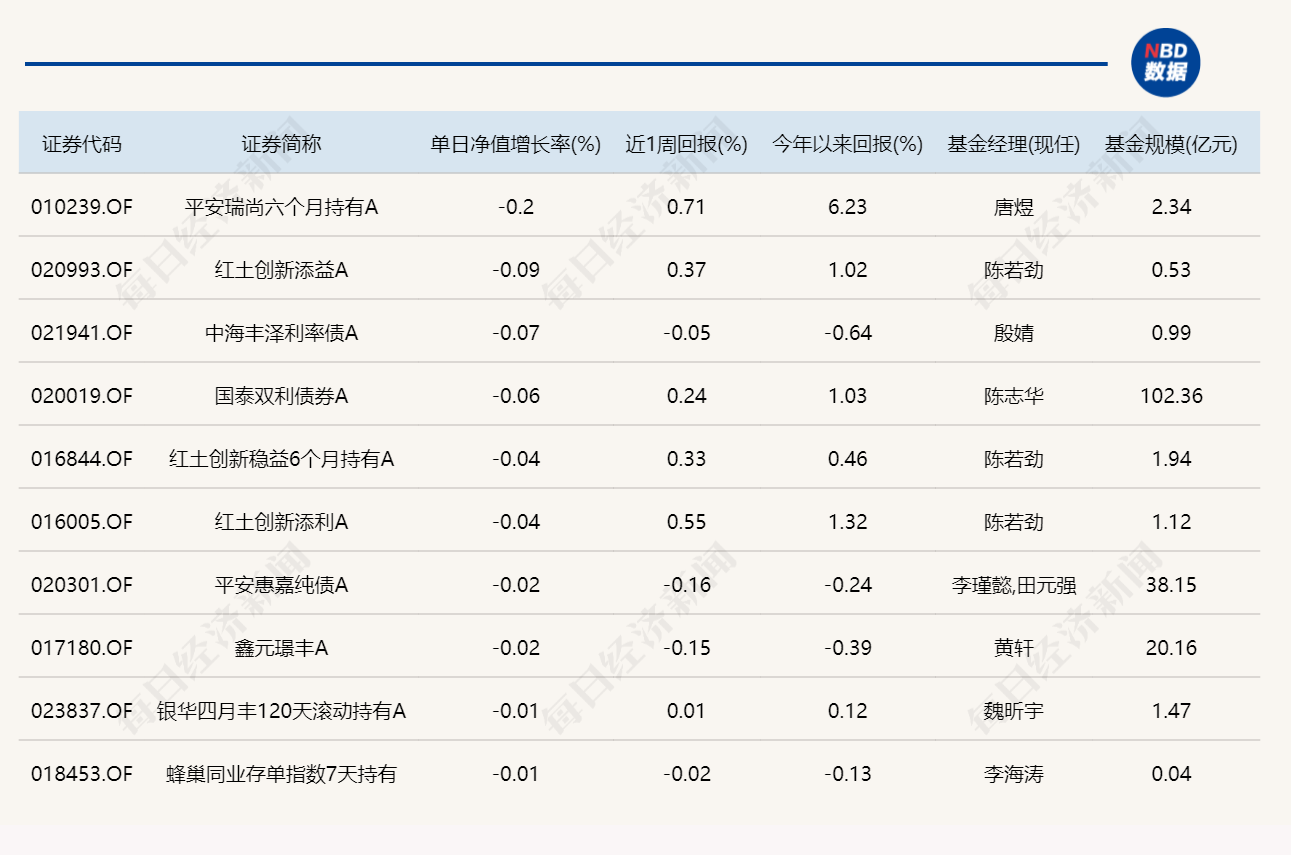Click the 102.36 fund size value
The image size is (1291, 855).
click(1171, 396)
